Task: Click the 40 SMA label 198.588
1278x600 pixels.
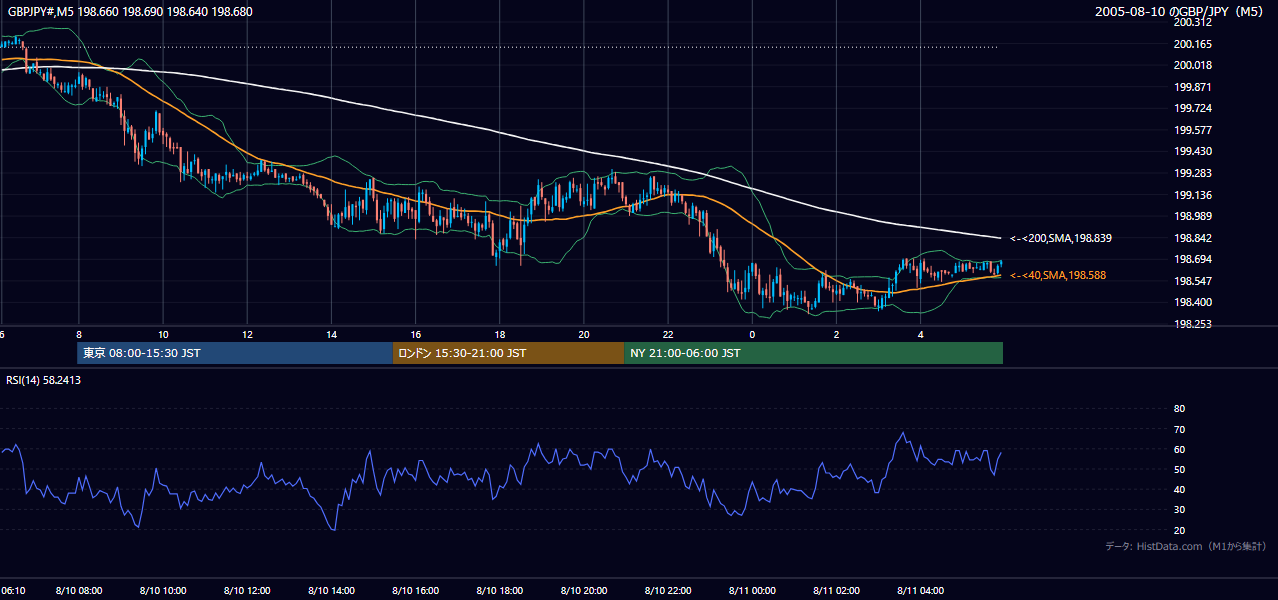Action: [1058, 275]
